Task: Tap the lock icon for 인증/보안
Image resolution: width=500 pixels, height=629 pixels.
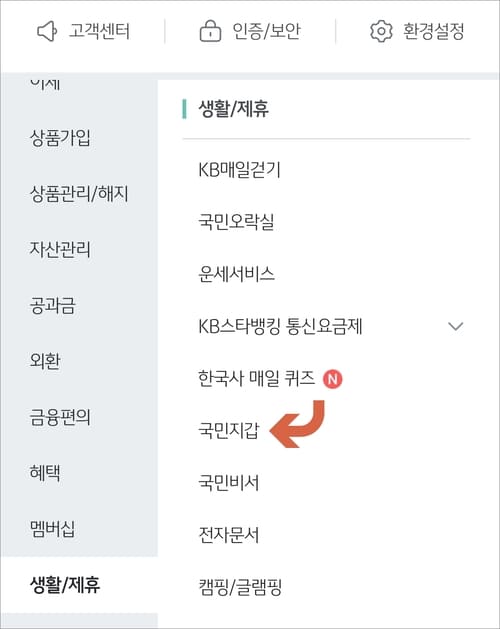Action: coord(210,31)
